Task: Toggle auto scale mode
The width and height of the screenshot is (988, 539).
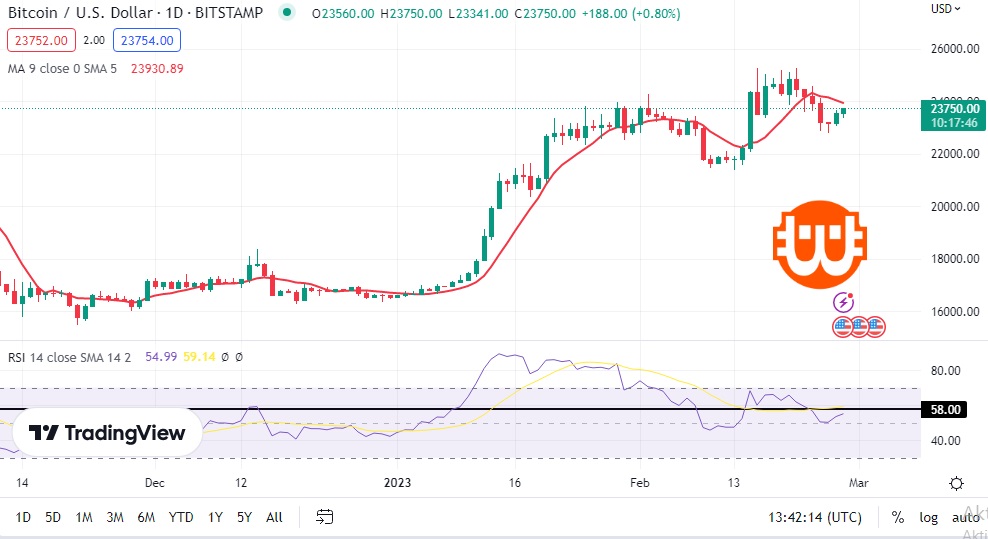Action: pyautogui.click(x=965, y=518)
